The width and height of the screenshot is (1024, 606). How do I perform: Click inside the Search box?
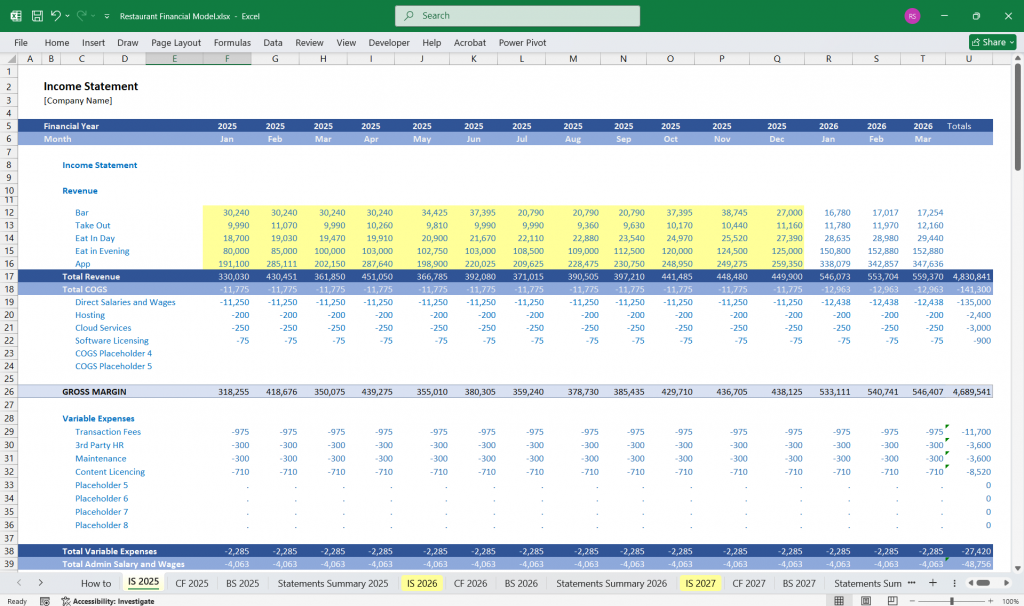[516, 16]
